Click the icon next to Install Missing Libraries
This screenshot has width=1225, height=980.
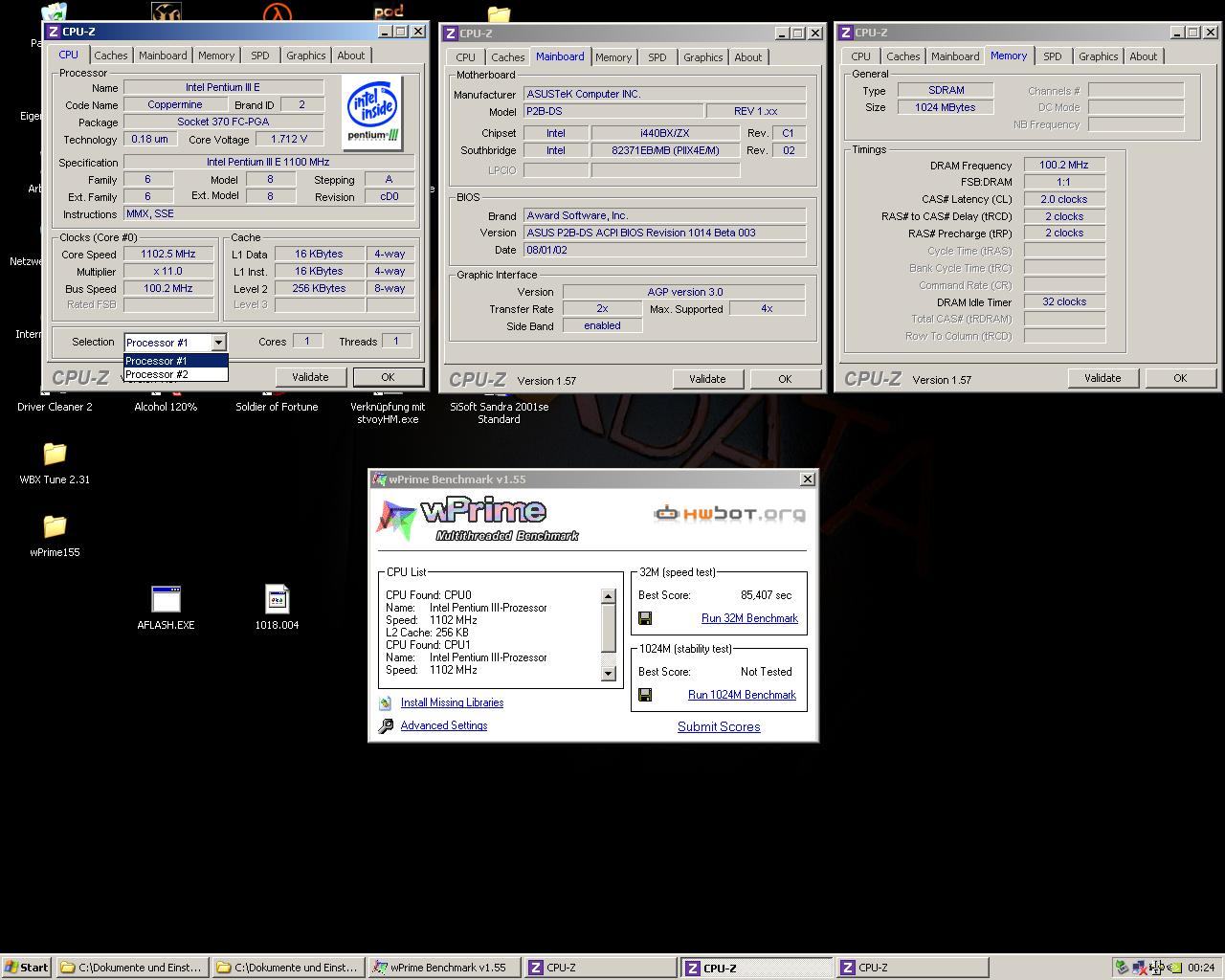pos(386,703)
